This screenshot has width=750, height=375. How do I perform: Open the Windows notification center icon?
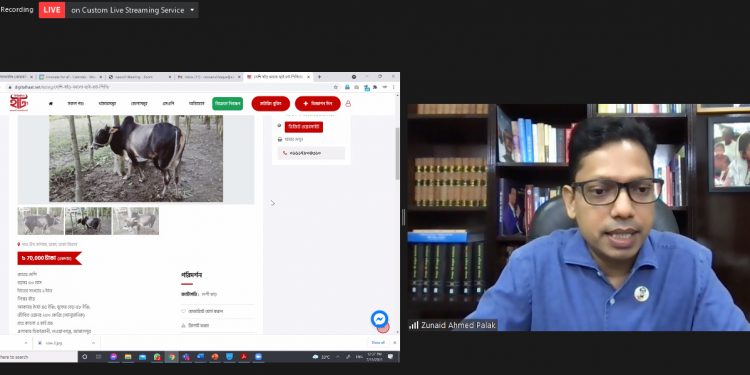click(390, 357)
